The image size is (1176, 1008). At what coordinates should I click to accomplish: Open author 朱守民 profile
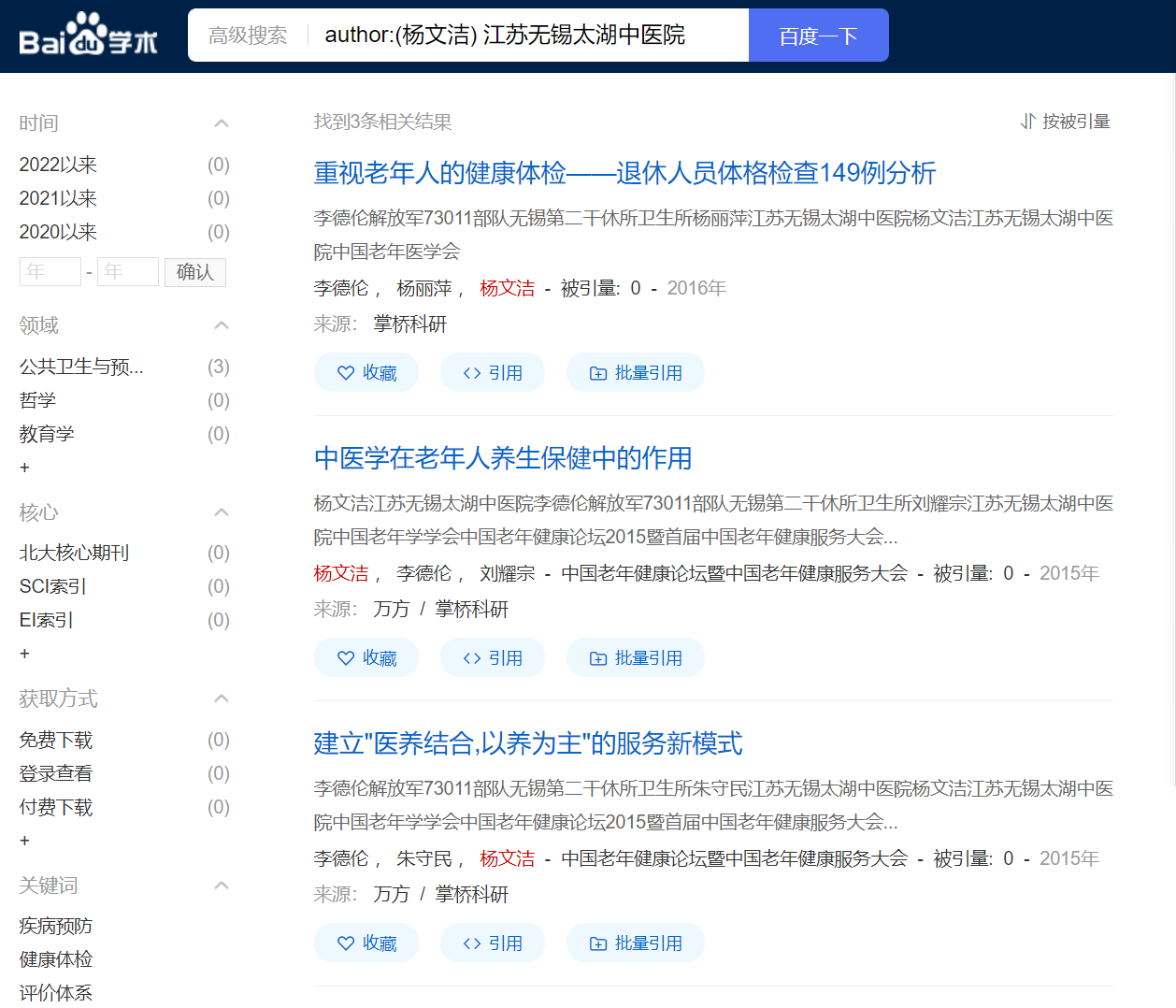[x=424, y=858]
